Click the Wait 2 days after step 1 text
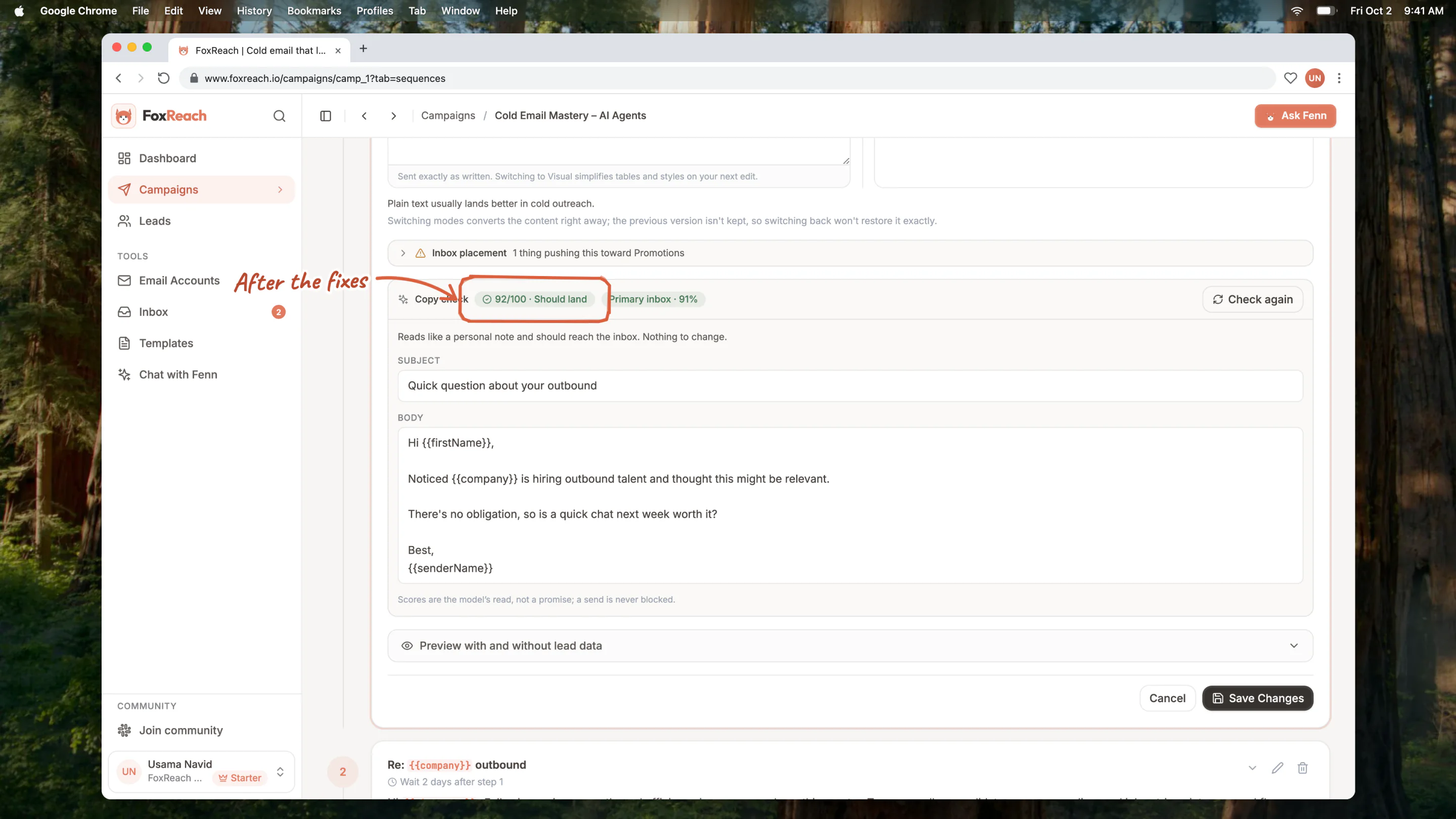 click(451, 782)
